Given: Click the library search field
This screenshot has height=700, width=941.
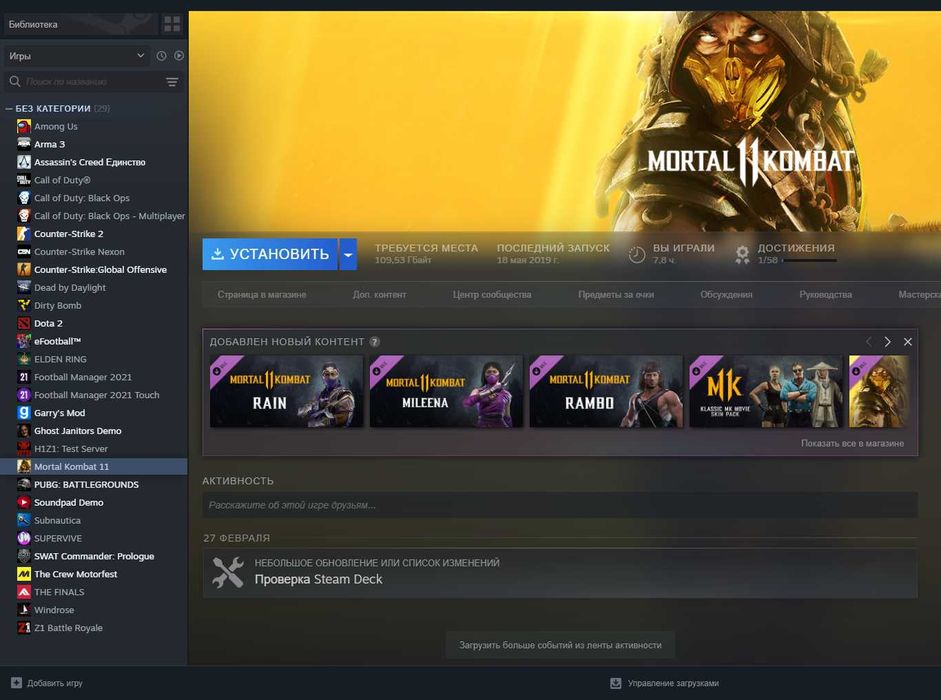Looking at the screenshot, I should pos(93,82).
